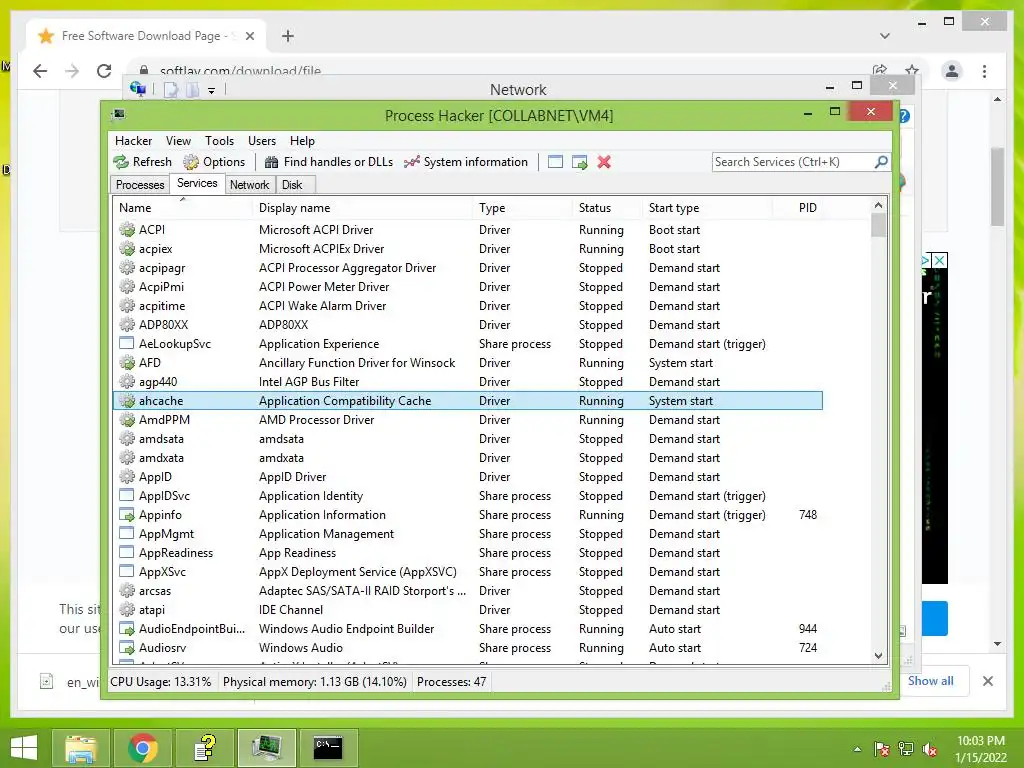This screenshot has height=768, width=1024.
Task: Click Process Hacker taskbar icon
Action: (266, 748)
